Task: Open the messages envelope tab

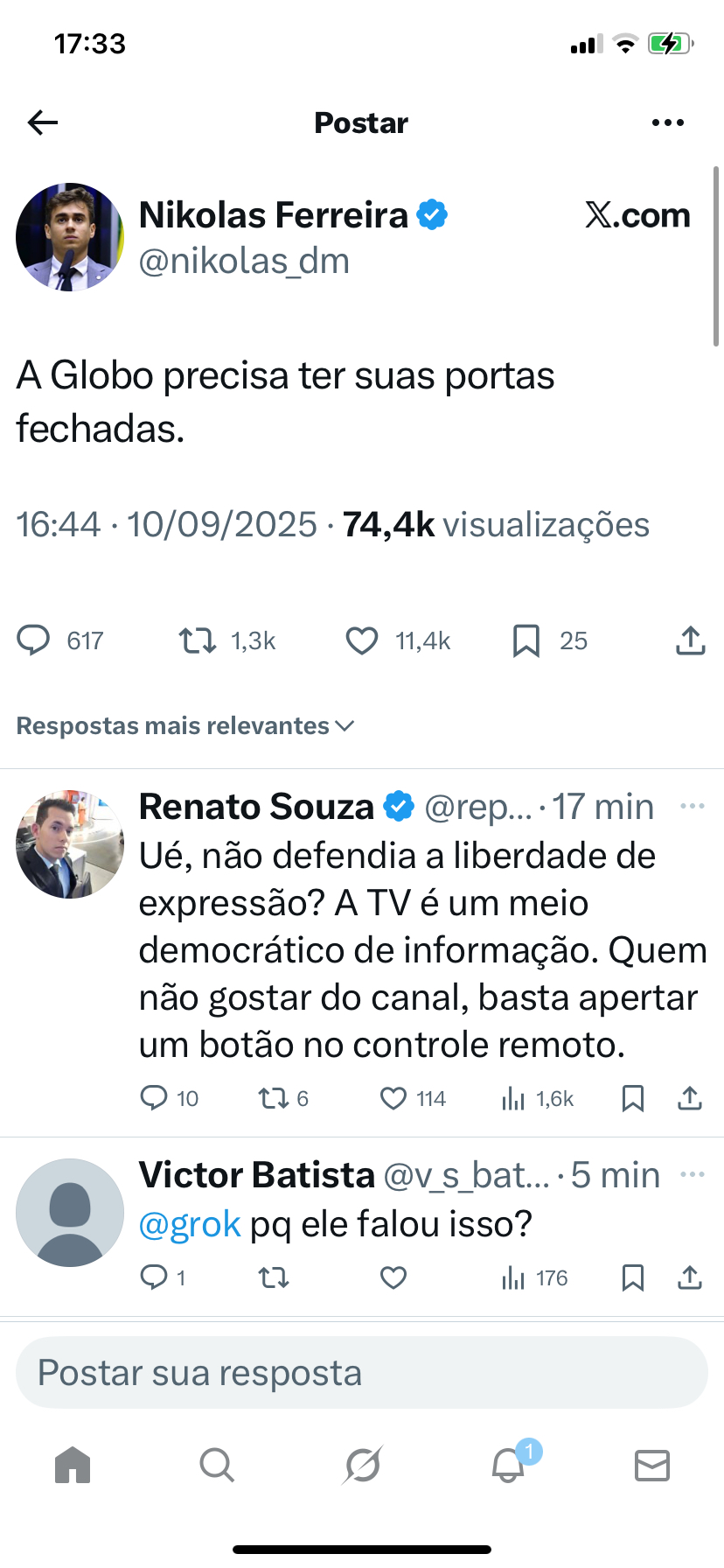Action: pos(651,1465)
